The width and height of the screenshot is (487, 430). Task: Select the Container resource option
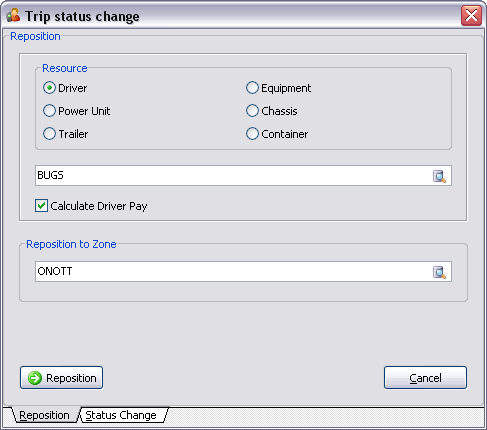coord(252,134)
